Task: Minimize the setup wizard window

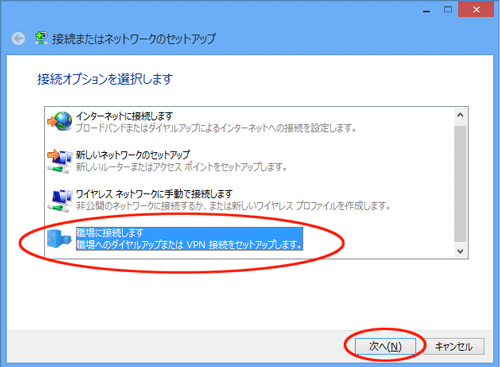Action: (x=426, y=11)
